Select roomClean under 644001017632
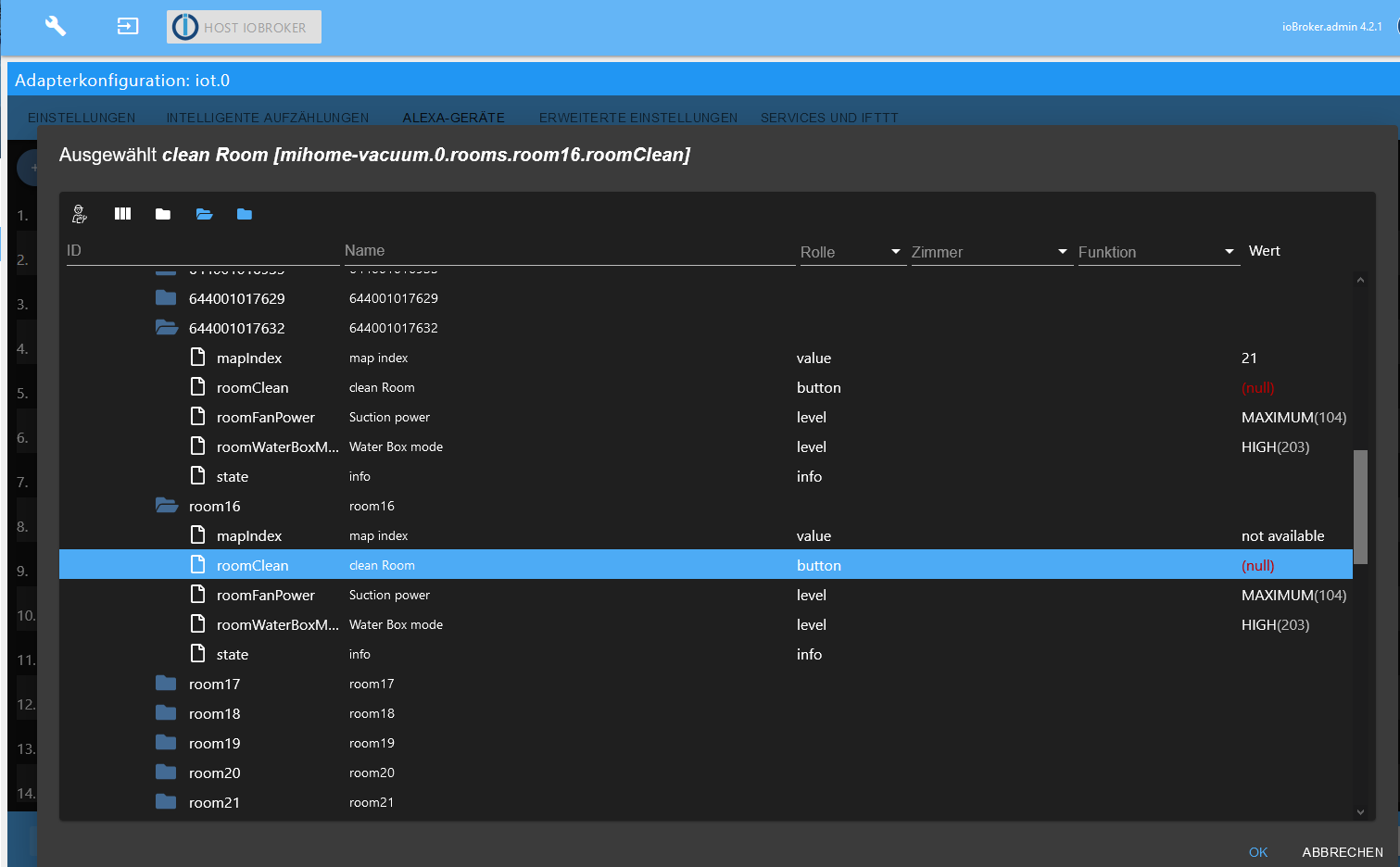The width and height of the screenshot is (1400, 867). coord(706,387)
